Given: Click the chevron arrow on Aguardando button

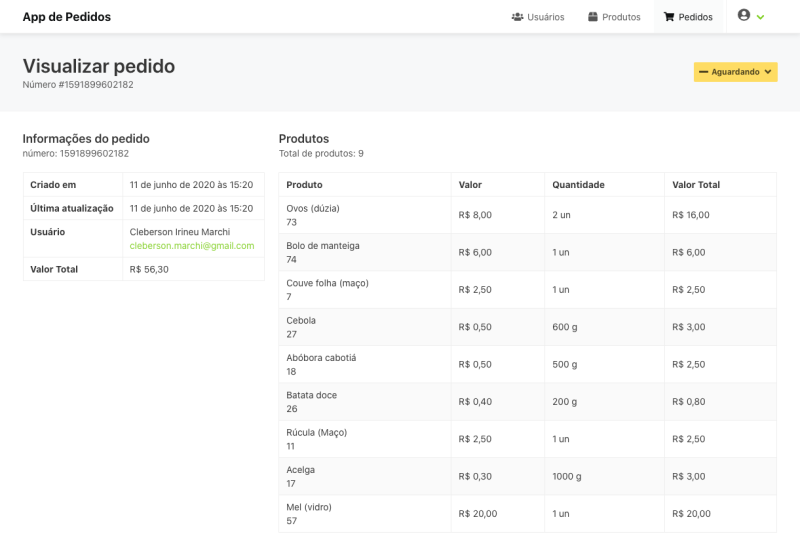Looking at the screenshot, I should [768, 72].
